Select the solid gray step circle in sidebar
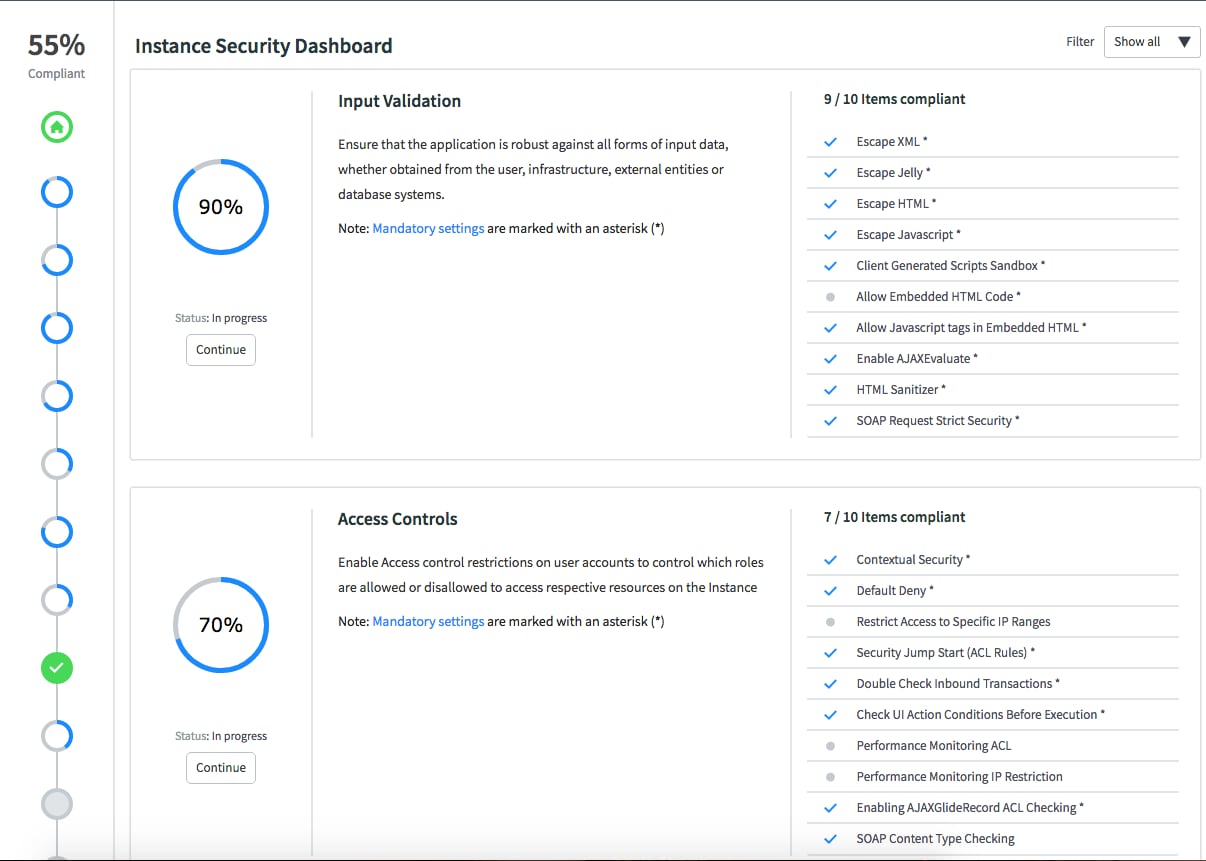 point(57,803)
